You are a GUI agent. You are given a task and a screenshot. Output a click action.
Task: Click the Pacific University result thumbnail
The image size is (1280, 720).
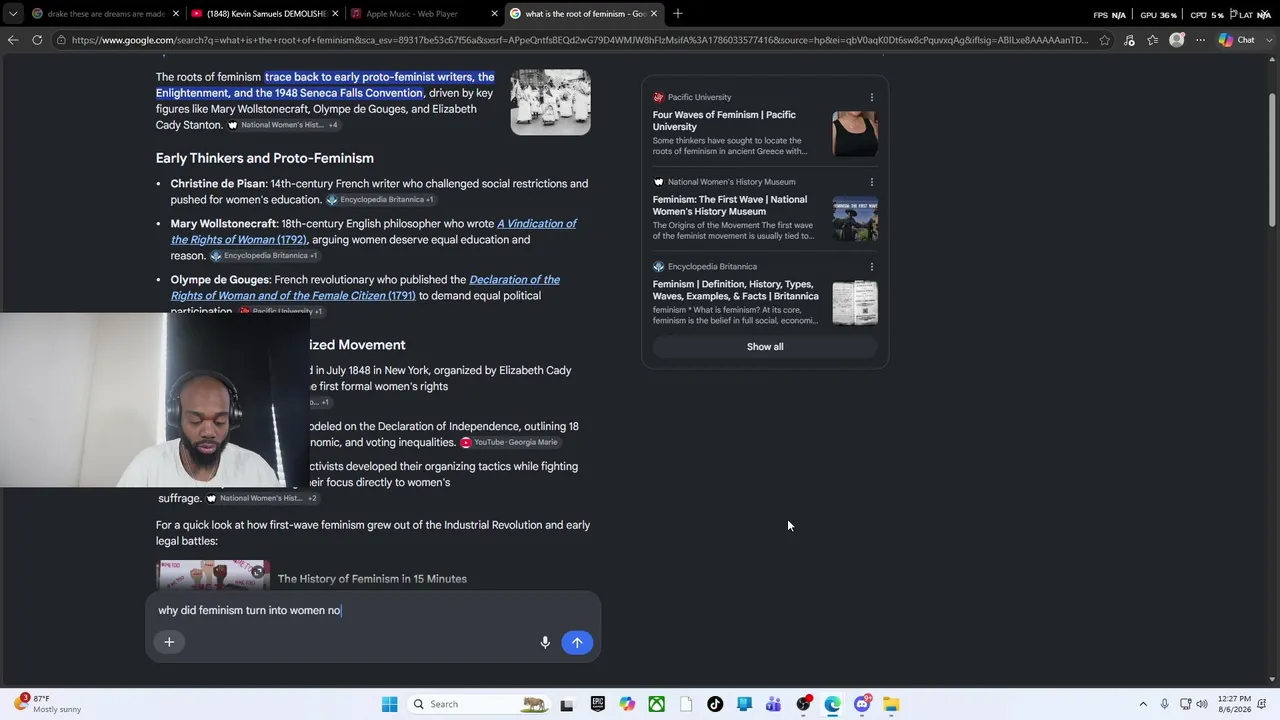coord(855,133)
